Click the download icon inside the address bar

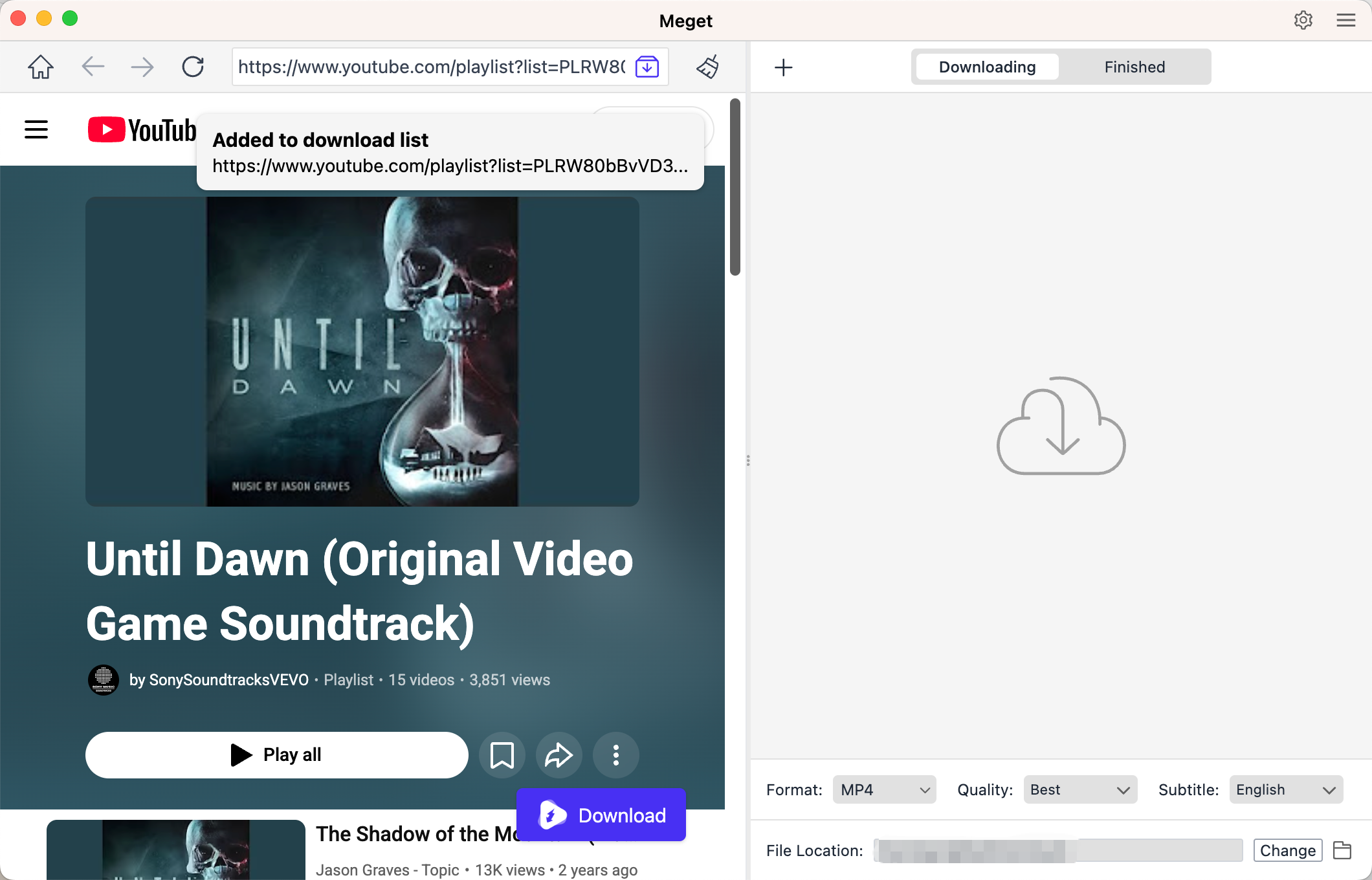point(646,67)
